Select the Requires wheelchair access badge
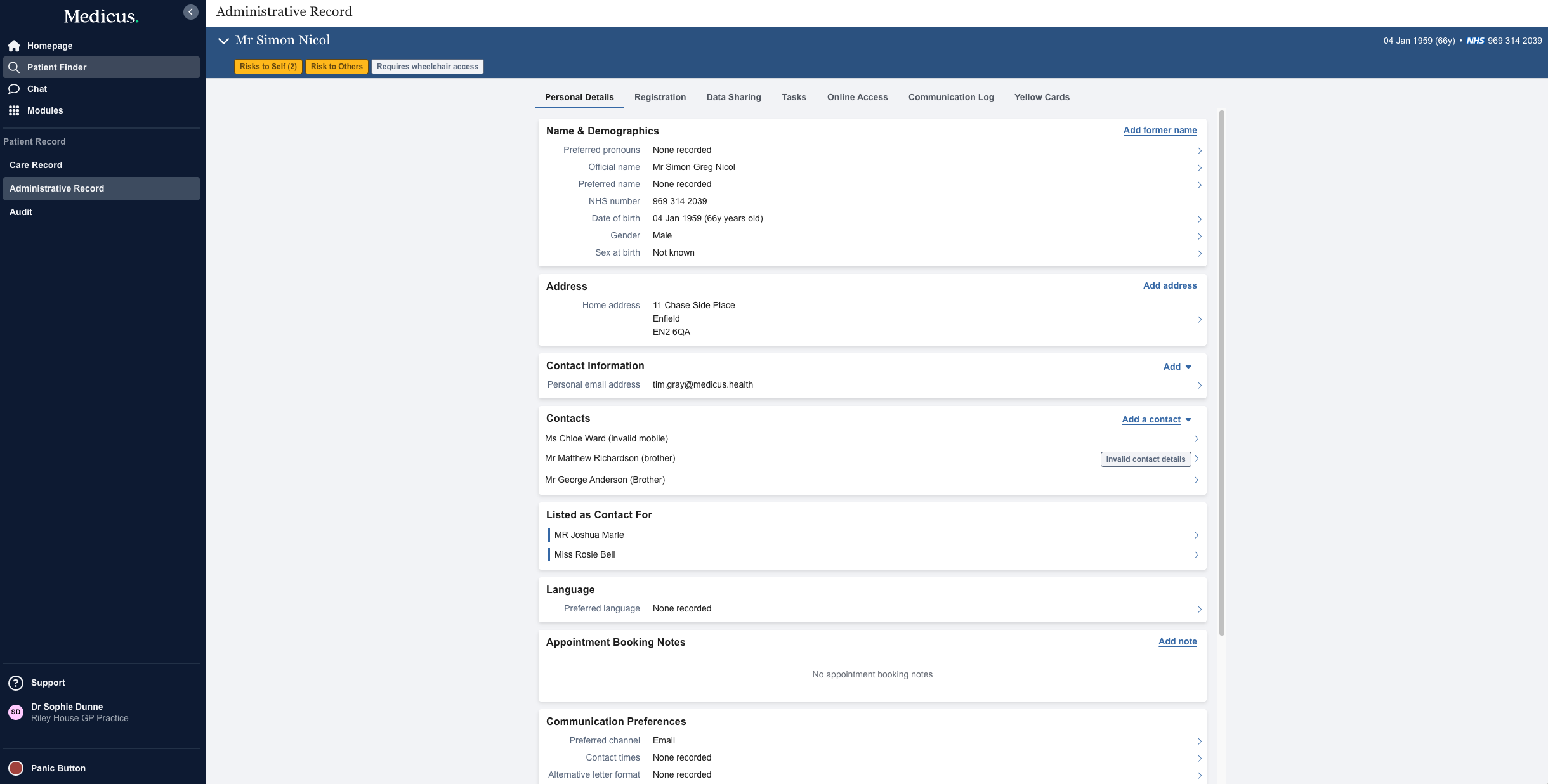The width and height of the screenshot is (1548, 784). tap(427, 66)
